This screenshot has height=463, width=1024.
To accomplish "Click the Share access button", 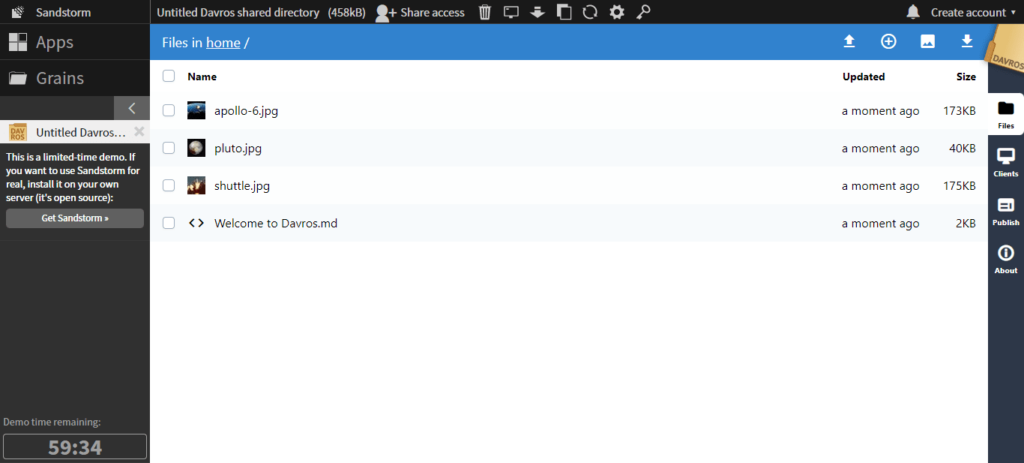I will click(421, 12).
